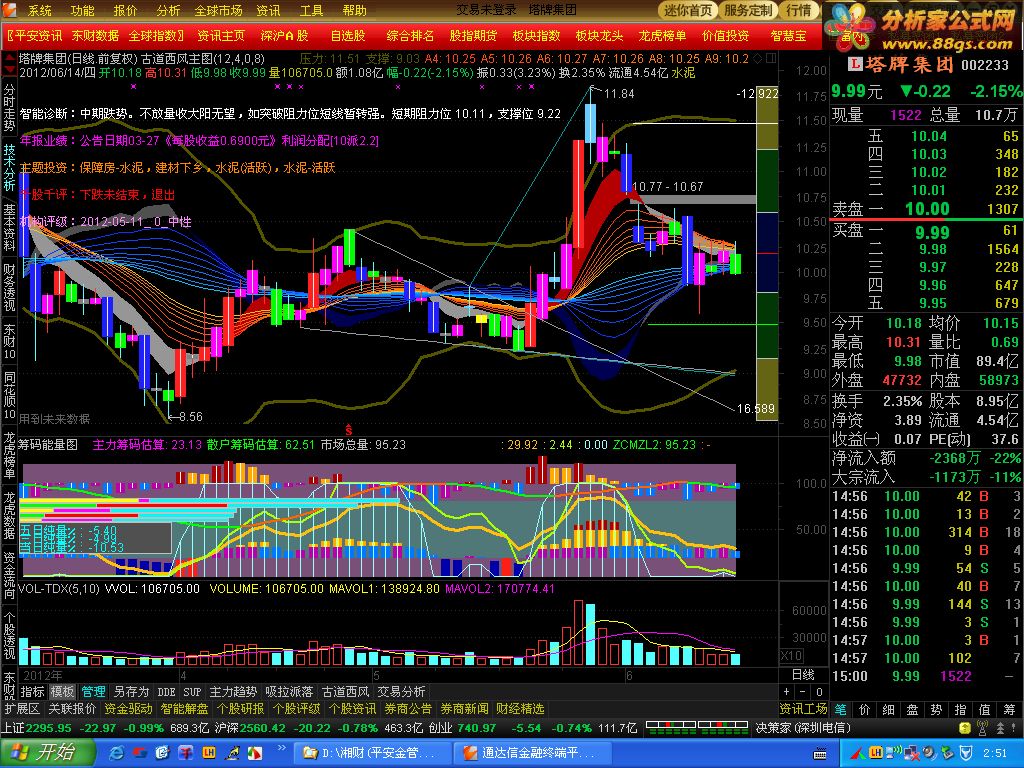Switch to the D:\湘财 folder taskbar window
The height and width of the screenshot is (768, 1024).
tap(370, 753)
